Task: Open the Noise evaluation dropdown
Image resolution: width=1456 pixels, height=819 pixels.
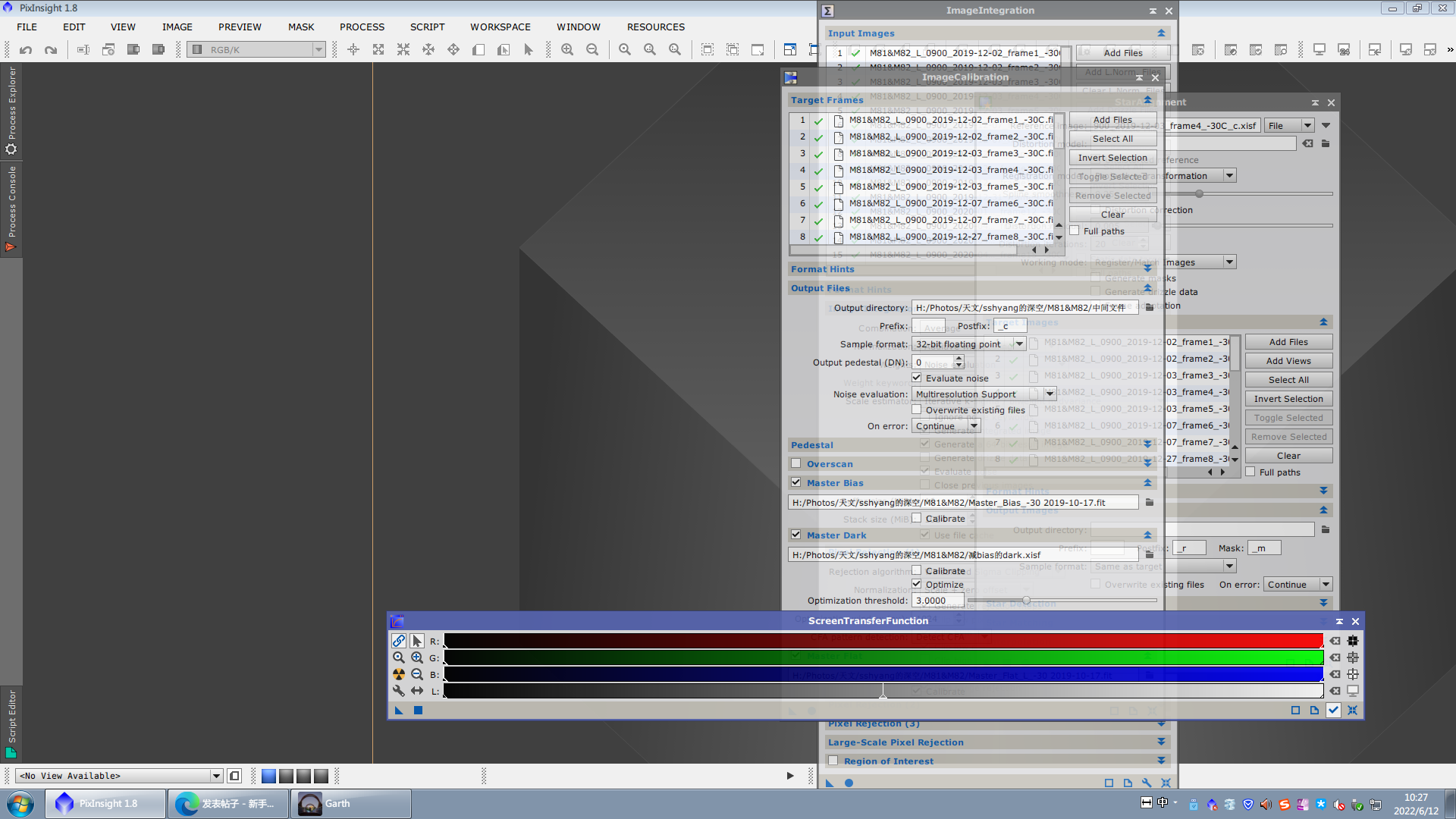Action: (x=984, y=394)
